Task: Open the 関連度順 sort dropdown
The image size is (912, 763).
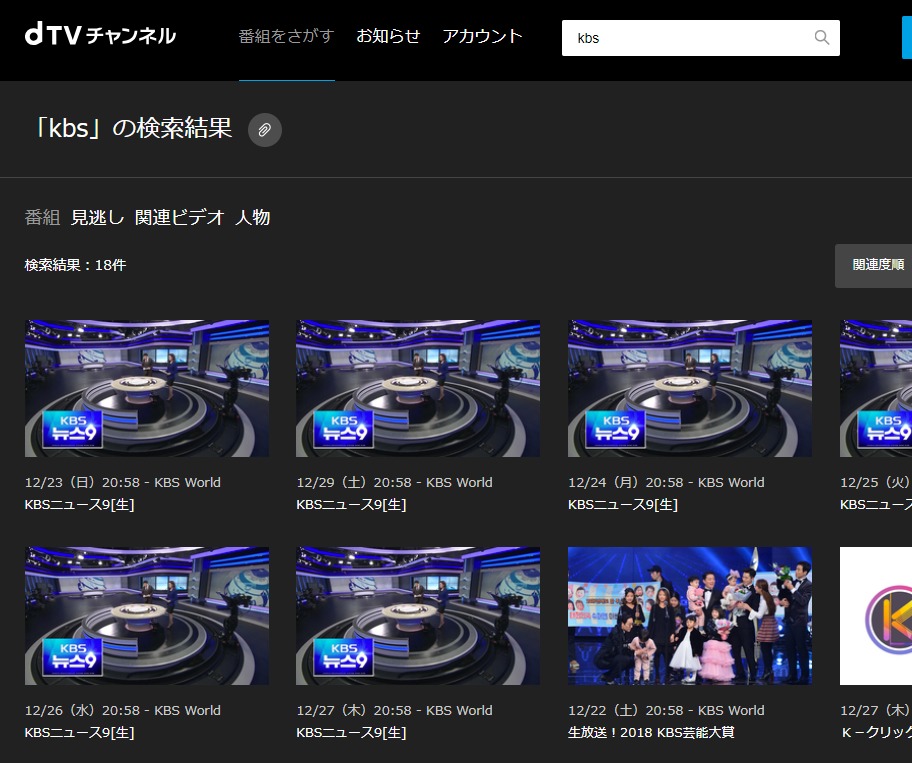Action: [874, 266]
